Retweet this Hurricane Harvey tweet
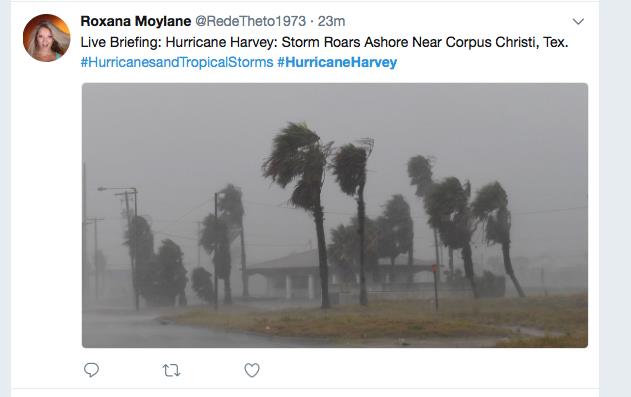631x397 pixels. pyautogui.click(x=171, y=370)
